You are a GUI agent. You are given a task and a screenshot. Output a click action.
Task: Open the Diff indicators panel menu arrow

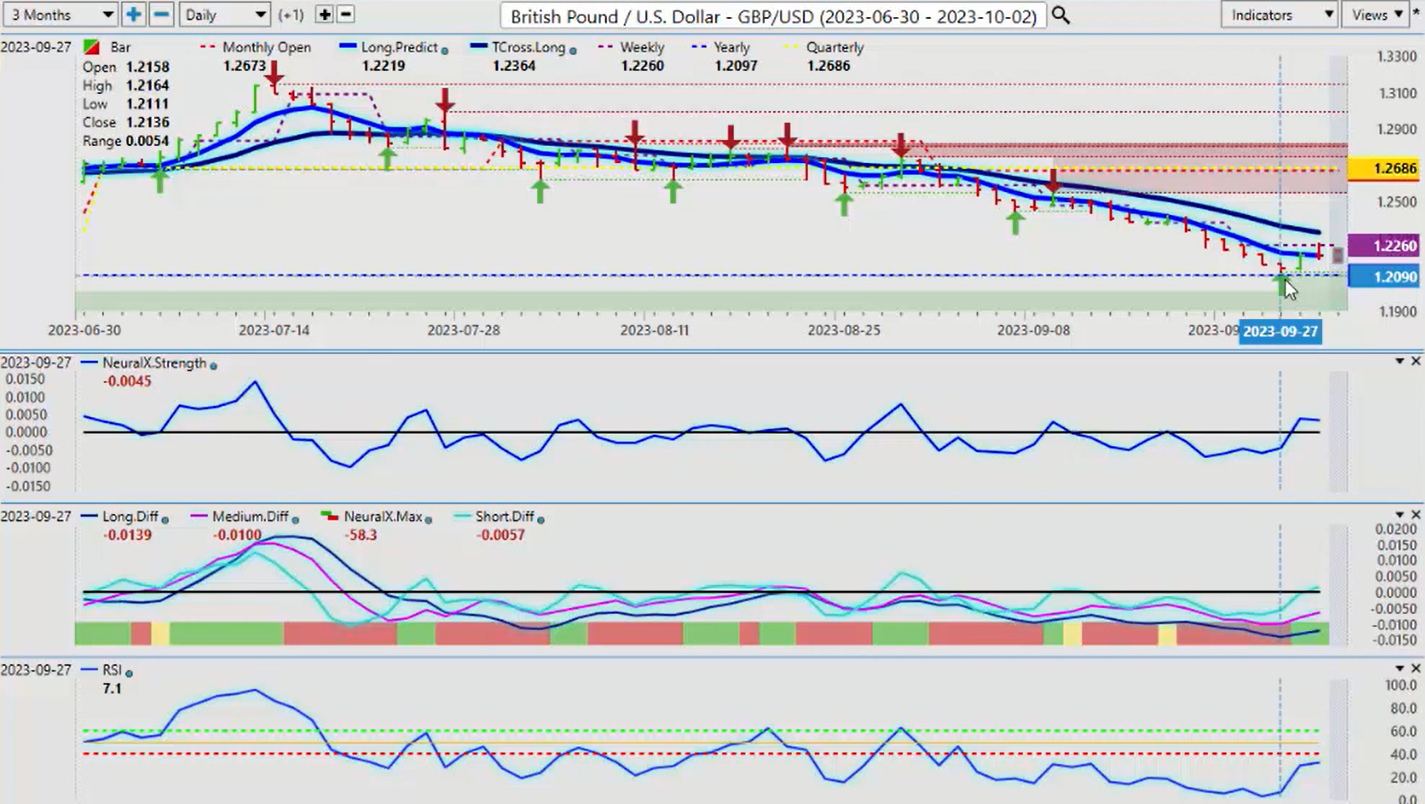click(1400, 515)
